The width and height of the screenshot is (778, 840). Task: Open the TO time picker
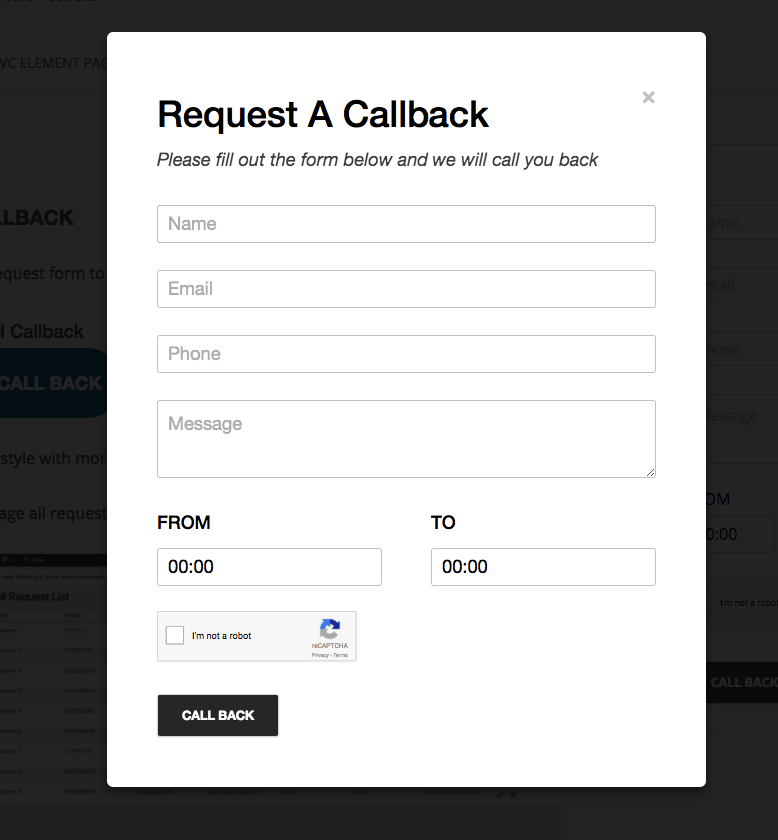543,567
